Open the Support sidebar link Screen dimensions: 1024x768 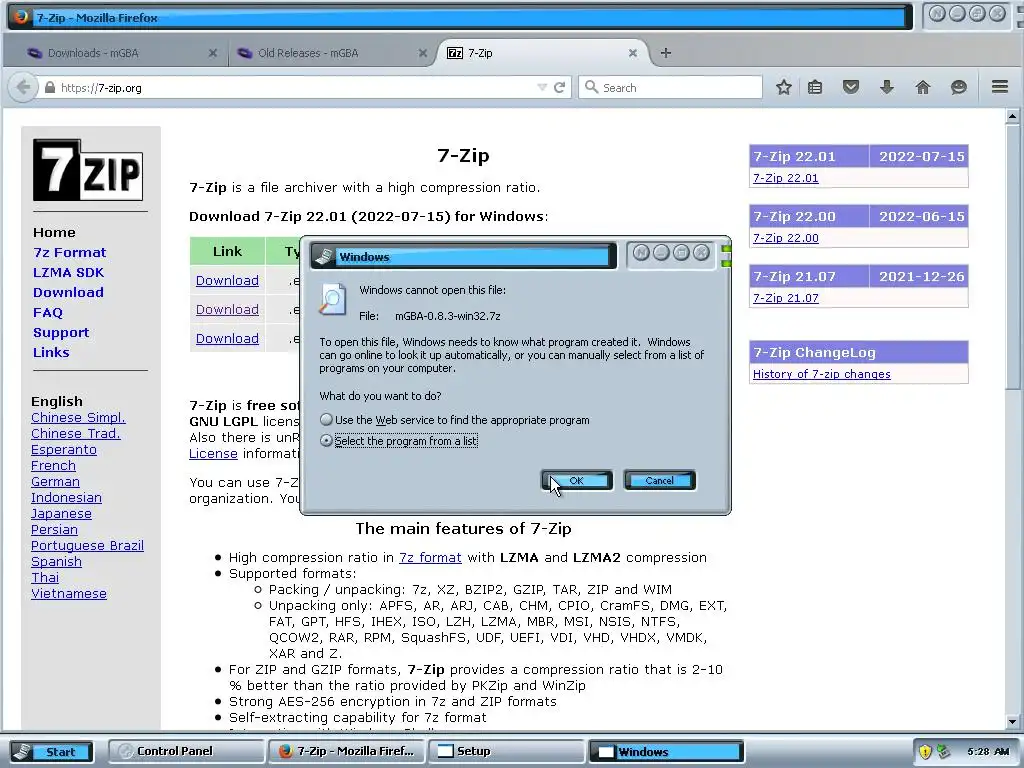point(61,332)
